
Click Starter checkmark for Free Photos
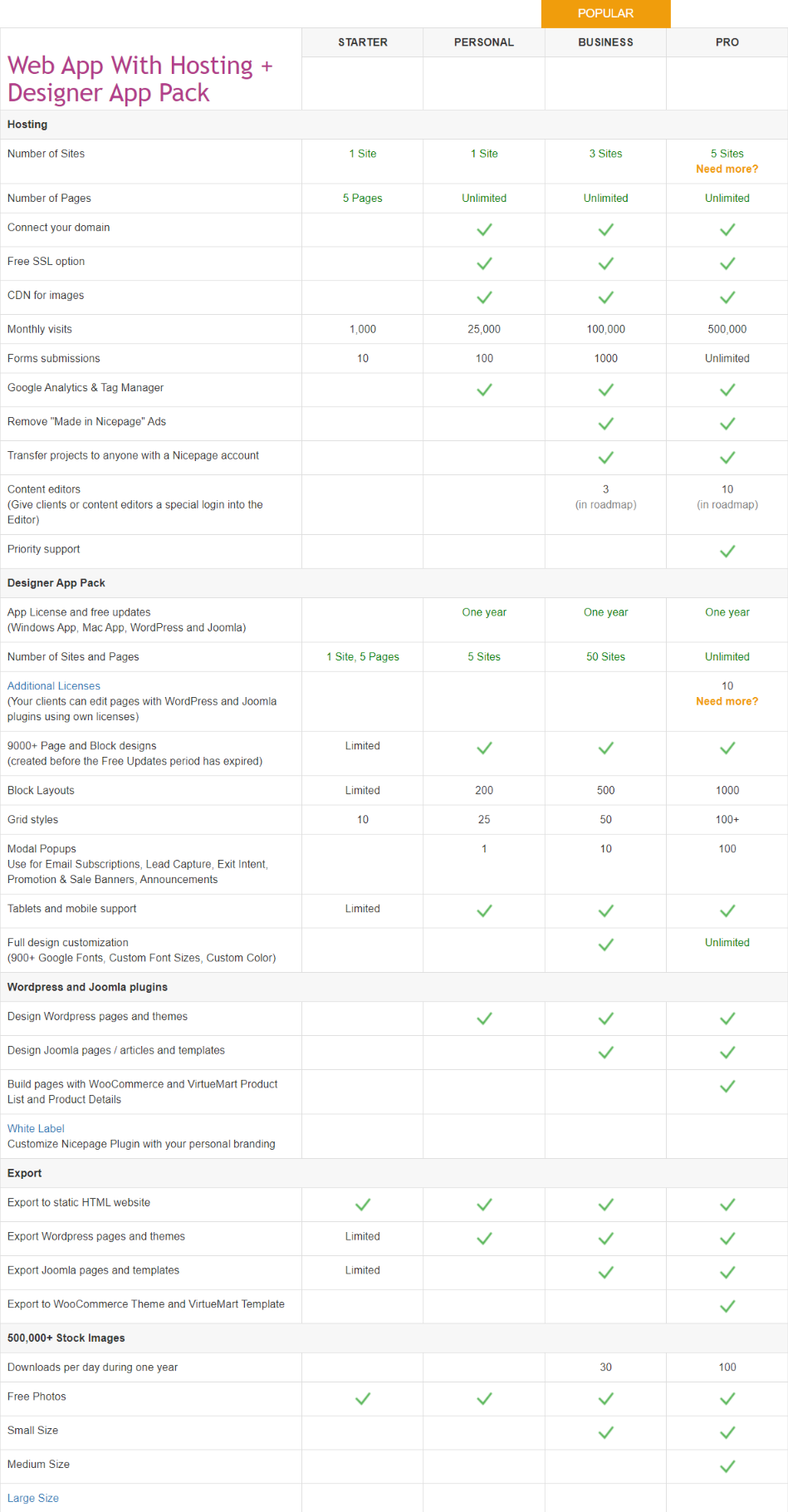point(363,1399)
